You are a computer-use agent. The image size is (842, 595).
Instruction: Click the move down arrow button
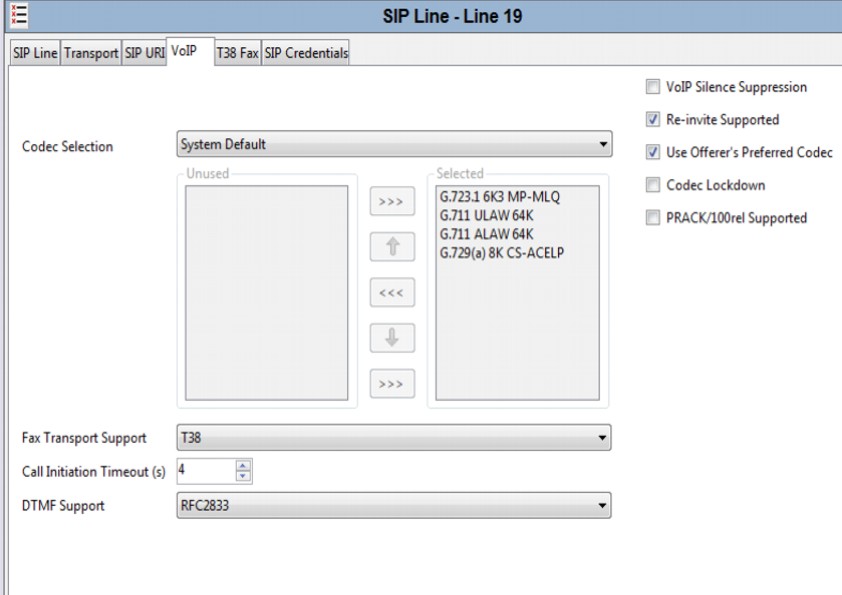pyautogui.click(x=392, y=338)
